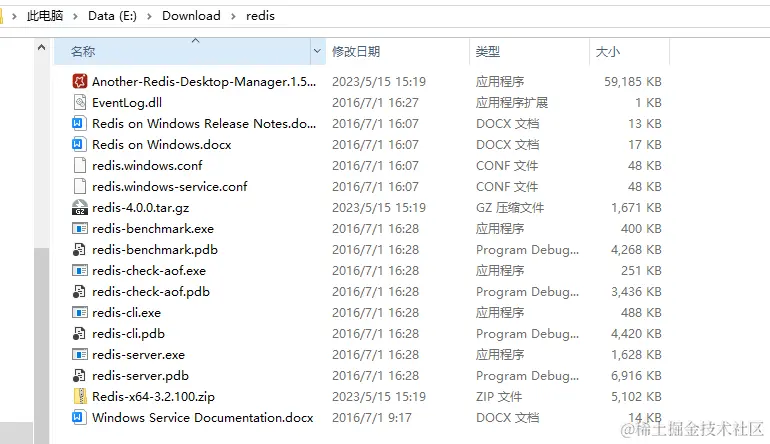Image resolution: width=770 pixels, height=444 pixels.
Task: Click the Another-Redis-Desktop-Manager app icon
Action: (80, 81)
